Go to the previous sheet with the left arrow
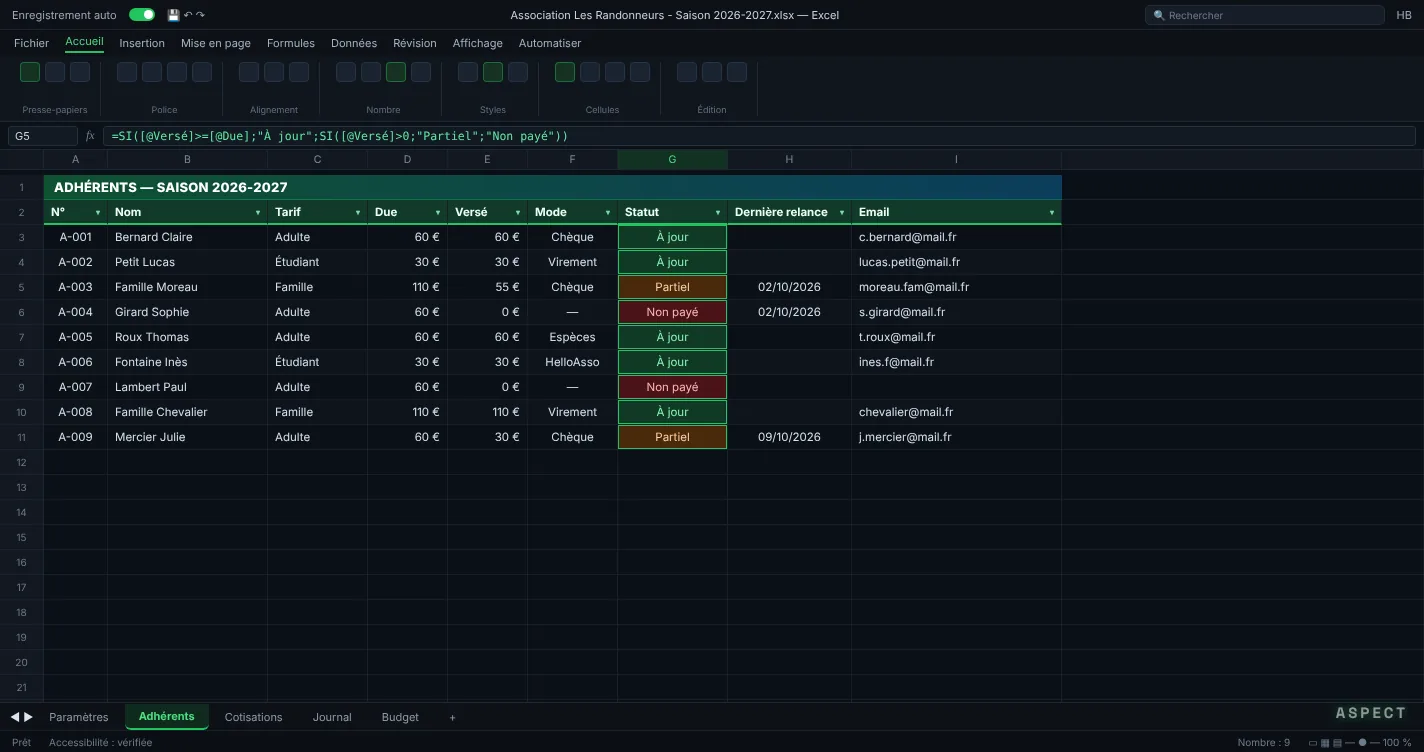1424x752 pixels. [15, 717]
